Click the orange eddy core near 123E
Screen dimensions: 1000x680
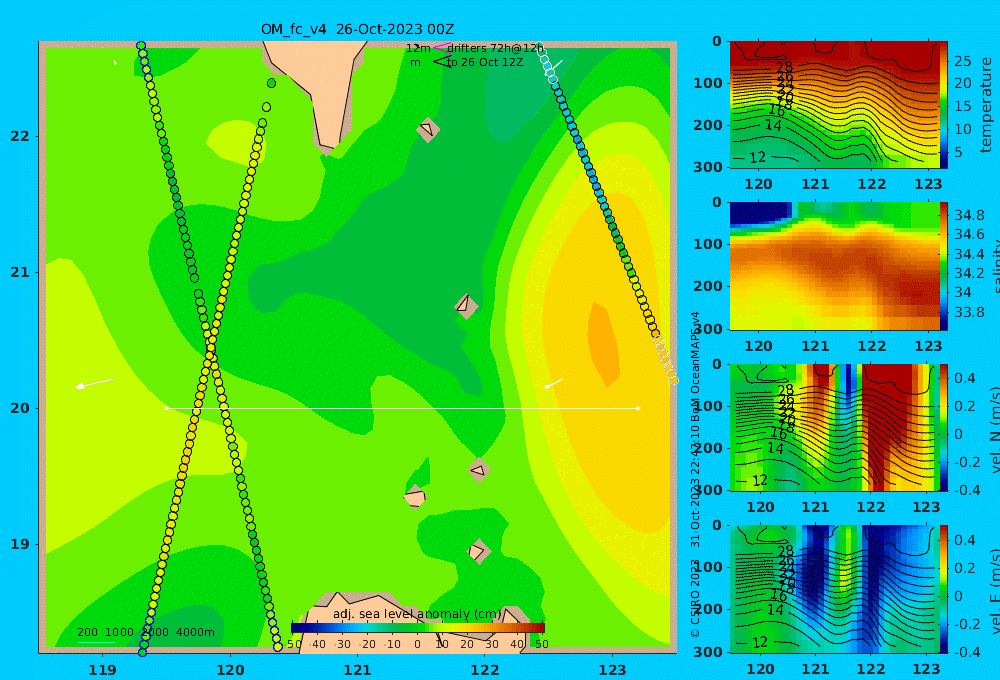pyautogui.click(x=603, y=344)
